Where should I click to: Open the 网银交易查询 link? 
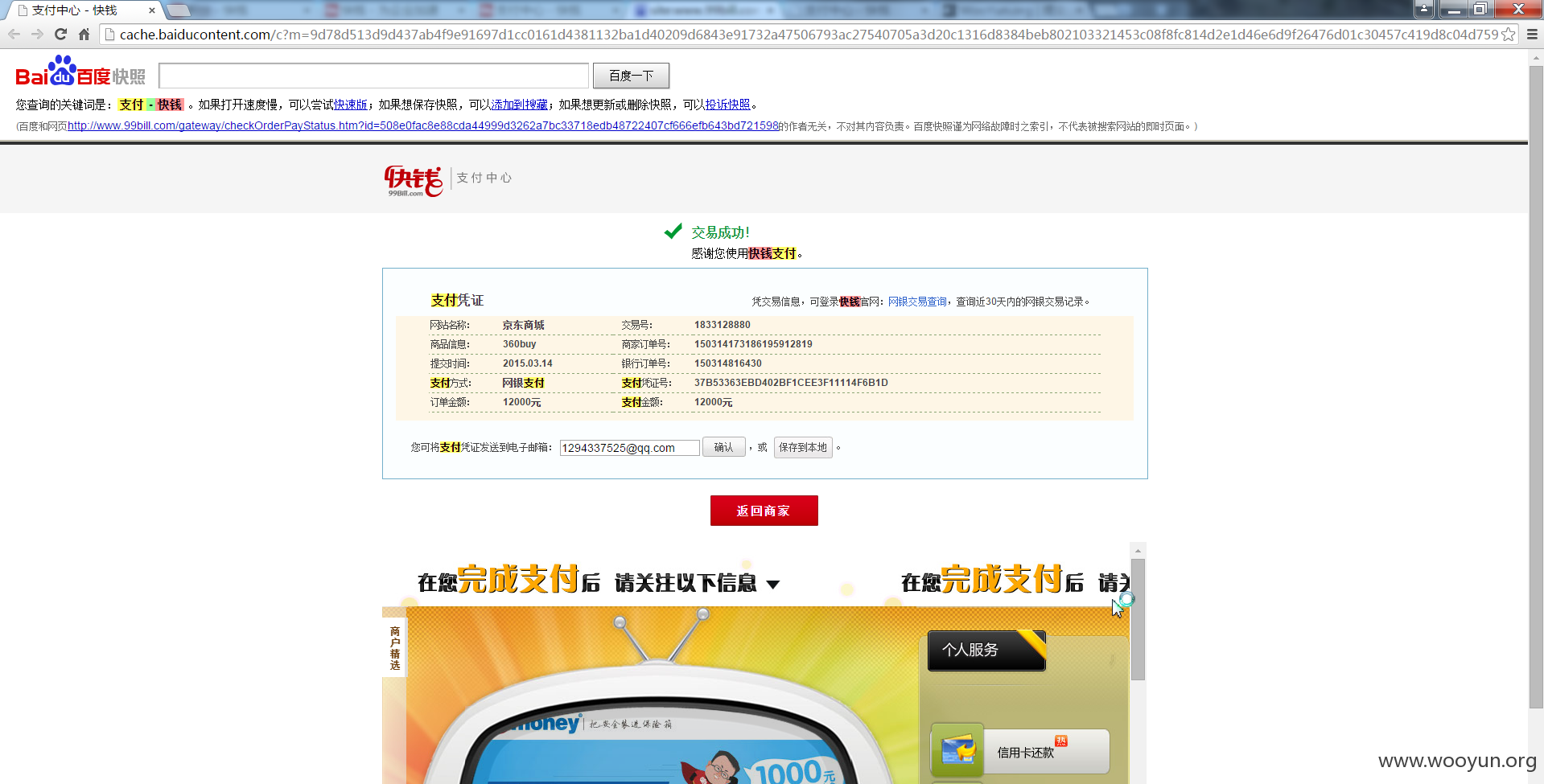pyautogui.click(x=917, y=302)
